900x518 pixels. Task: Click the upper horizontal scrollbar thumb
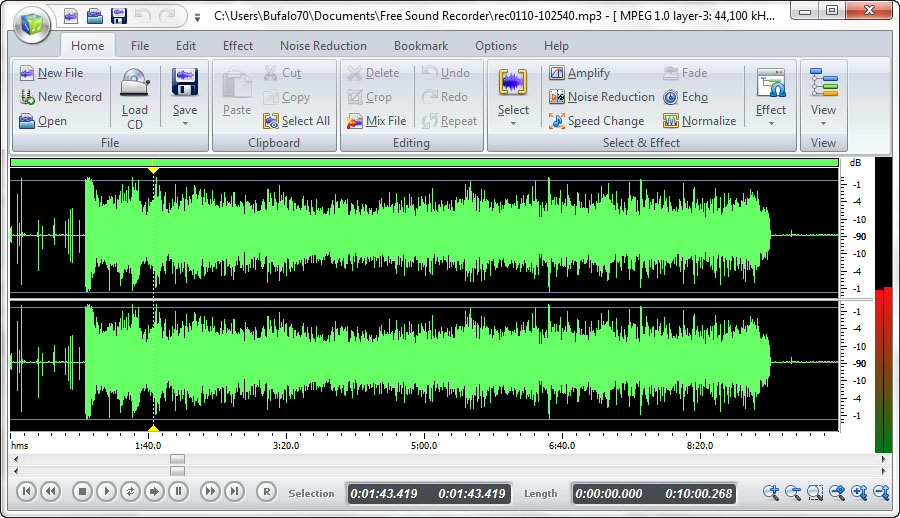(x=177, y=459)
